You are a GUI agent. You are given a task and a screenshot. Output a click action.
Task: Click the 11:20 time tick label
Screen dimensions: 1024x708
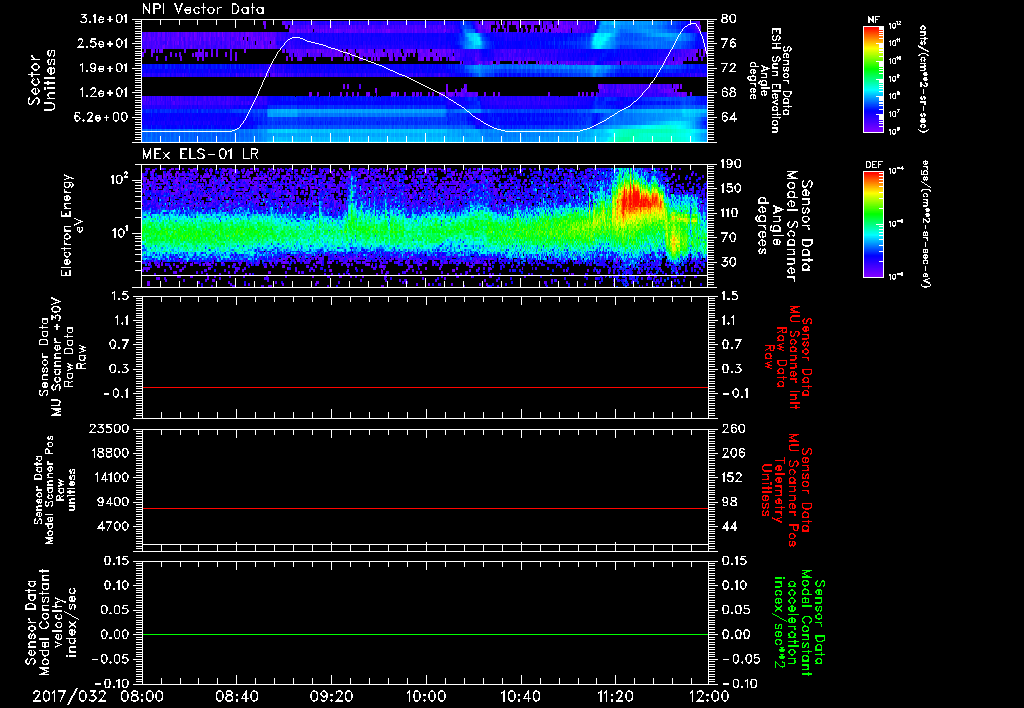coord(615,697)
